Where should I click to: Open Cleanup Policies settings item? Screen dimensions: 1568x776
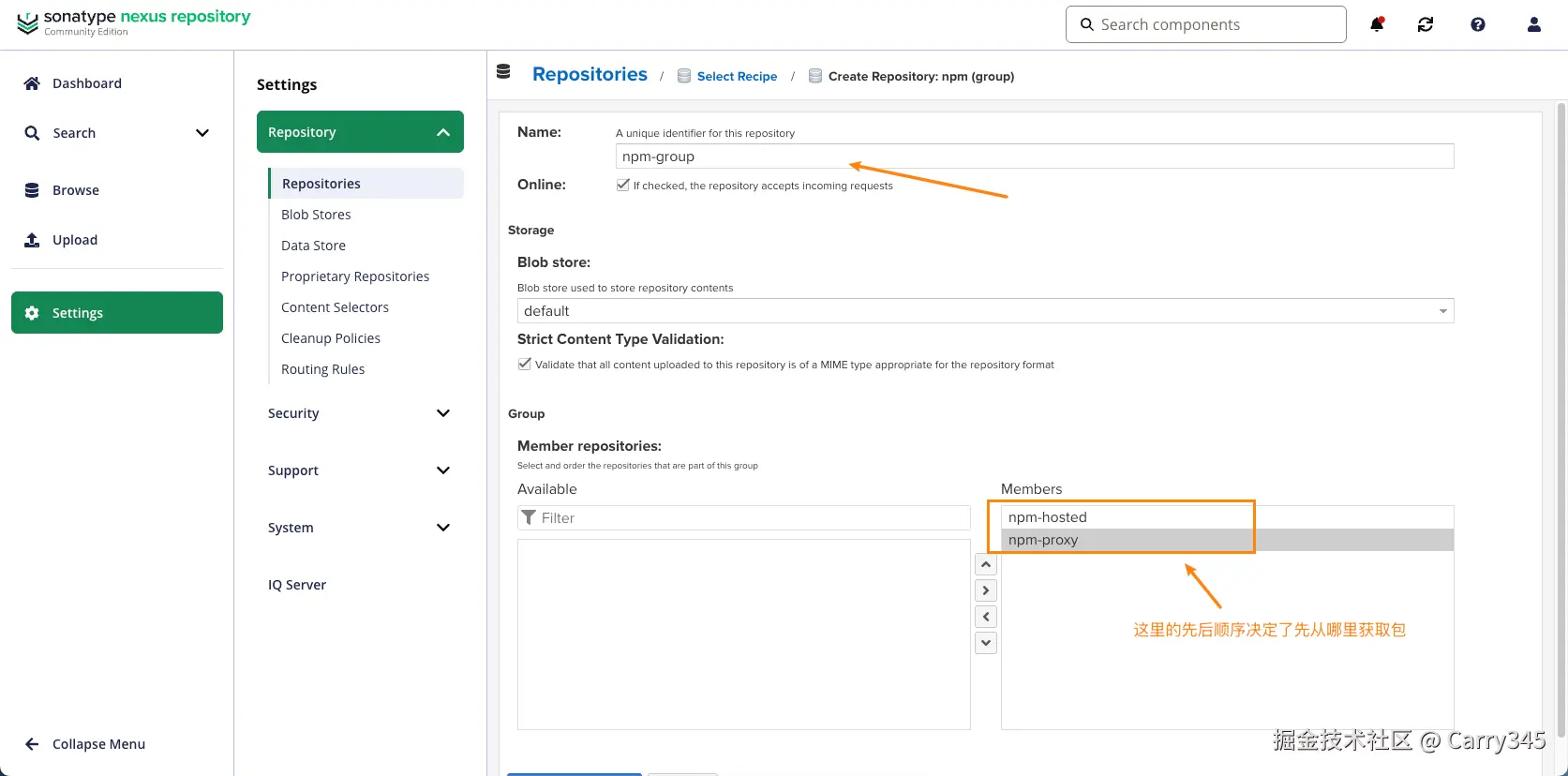click(x=331, y=338)
